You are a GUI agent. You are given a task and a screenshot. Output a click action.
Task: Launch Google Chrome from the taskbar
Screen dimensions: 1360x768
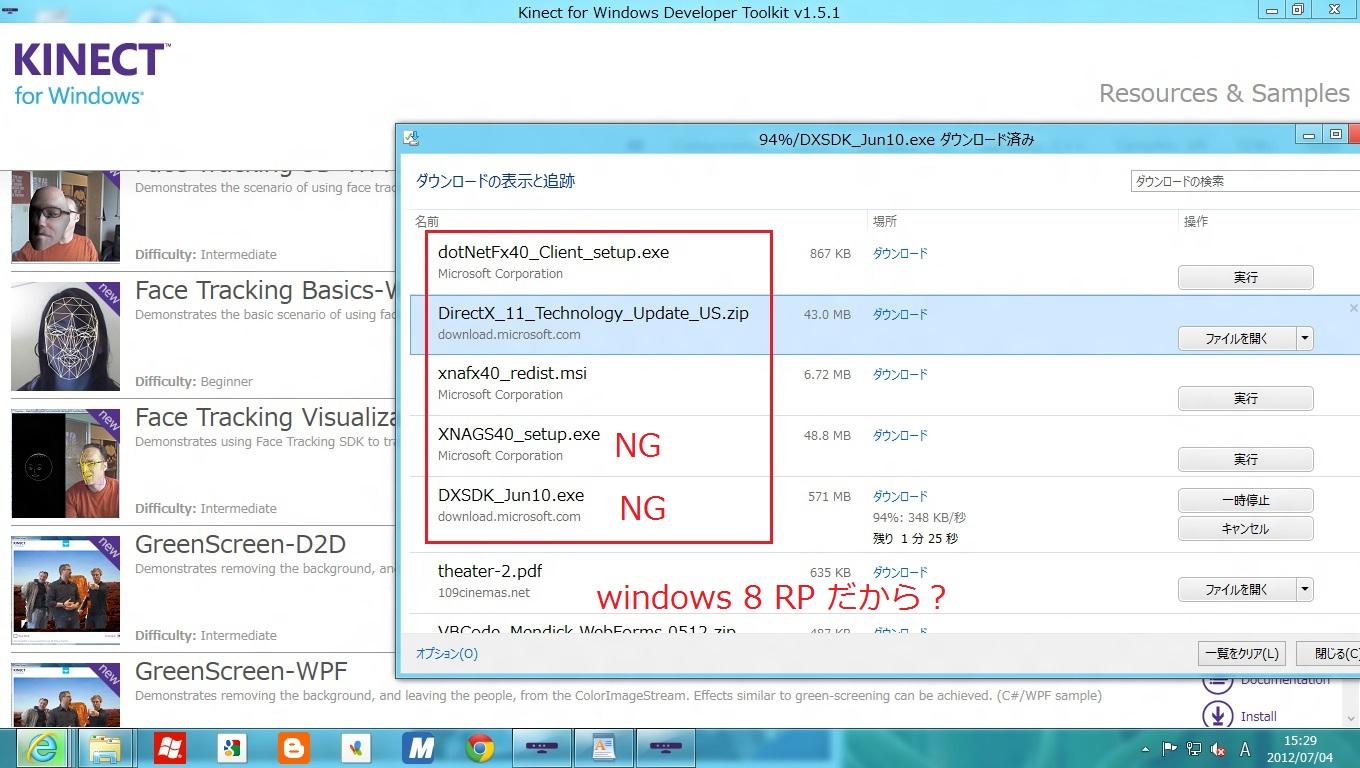tap(480, 748)
